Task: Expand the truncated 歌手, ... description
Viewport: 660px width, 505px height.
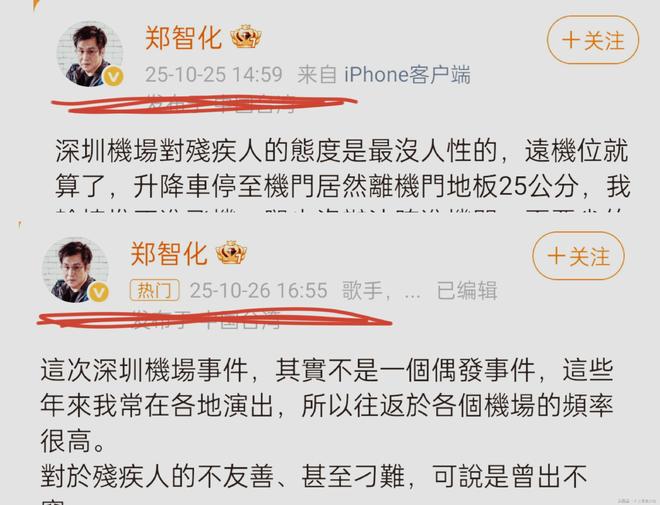Action: 381,291
